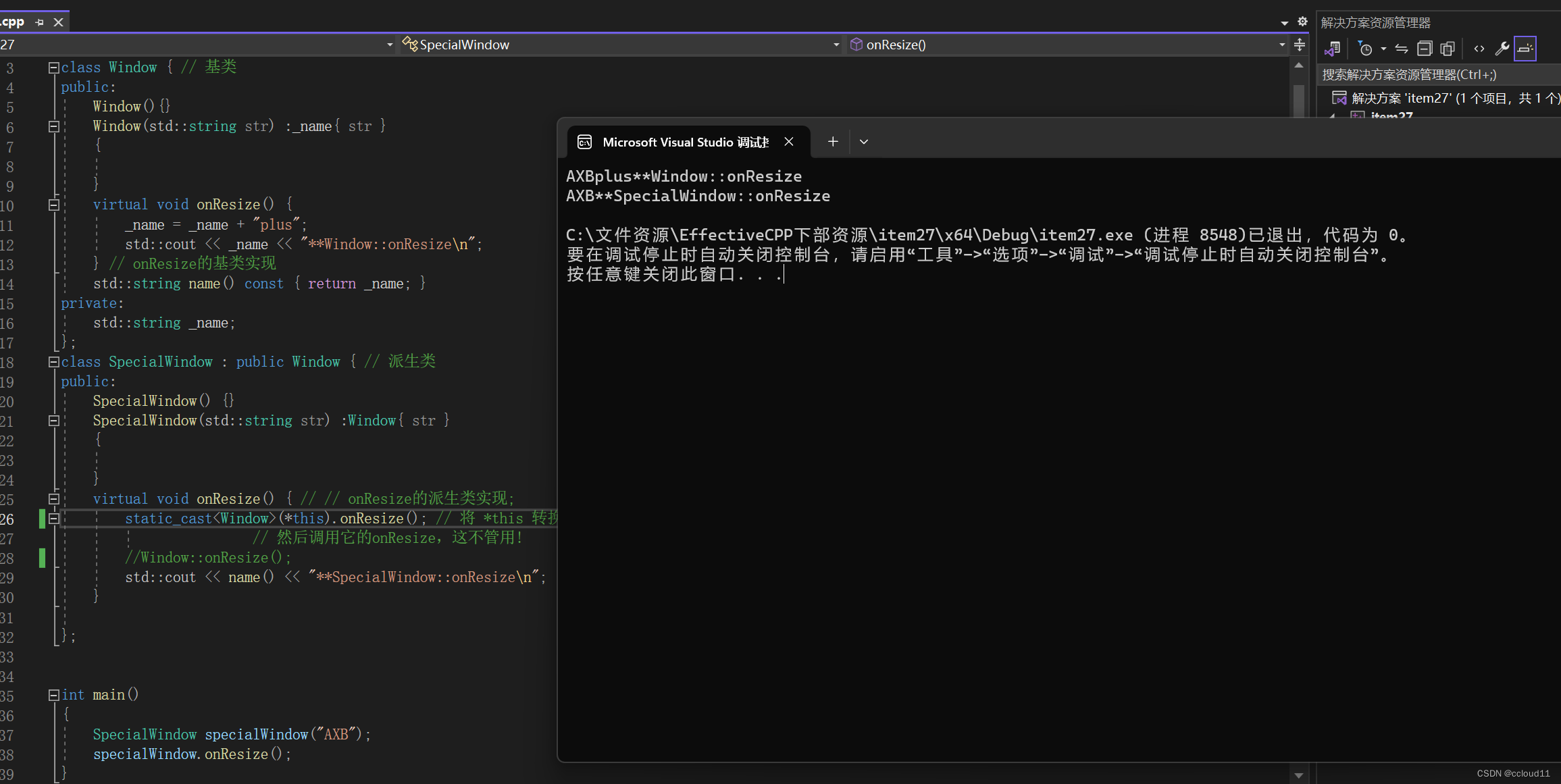Collapse class SpecialWindow definition
1561x784 pixels.
[x=53, y=362]
